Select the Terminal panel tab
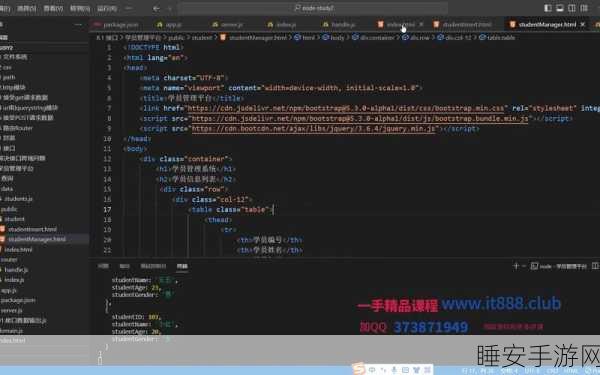The image size is (600, 375). point(182,266)
